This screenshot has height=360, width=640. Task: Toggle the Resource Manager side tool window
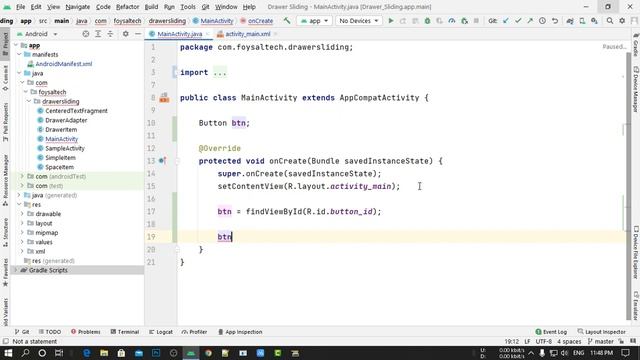pyautogui.click(x=5, y=180)
